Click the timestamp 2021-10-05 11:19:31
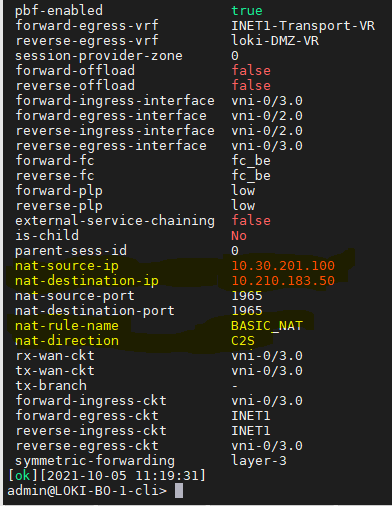 [x=122, y=476]
